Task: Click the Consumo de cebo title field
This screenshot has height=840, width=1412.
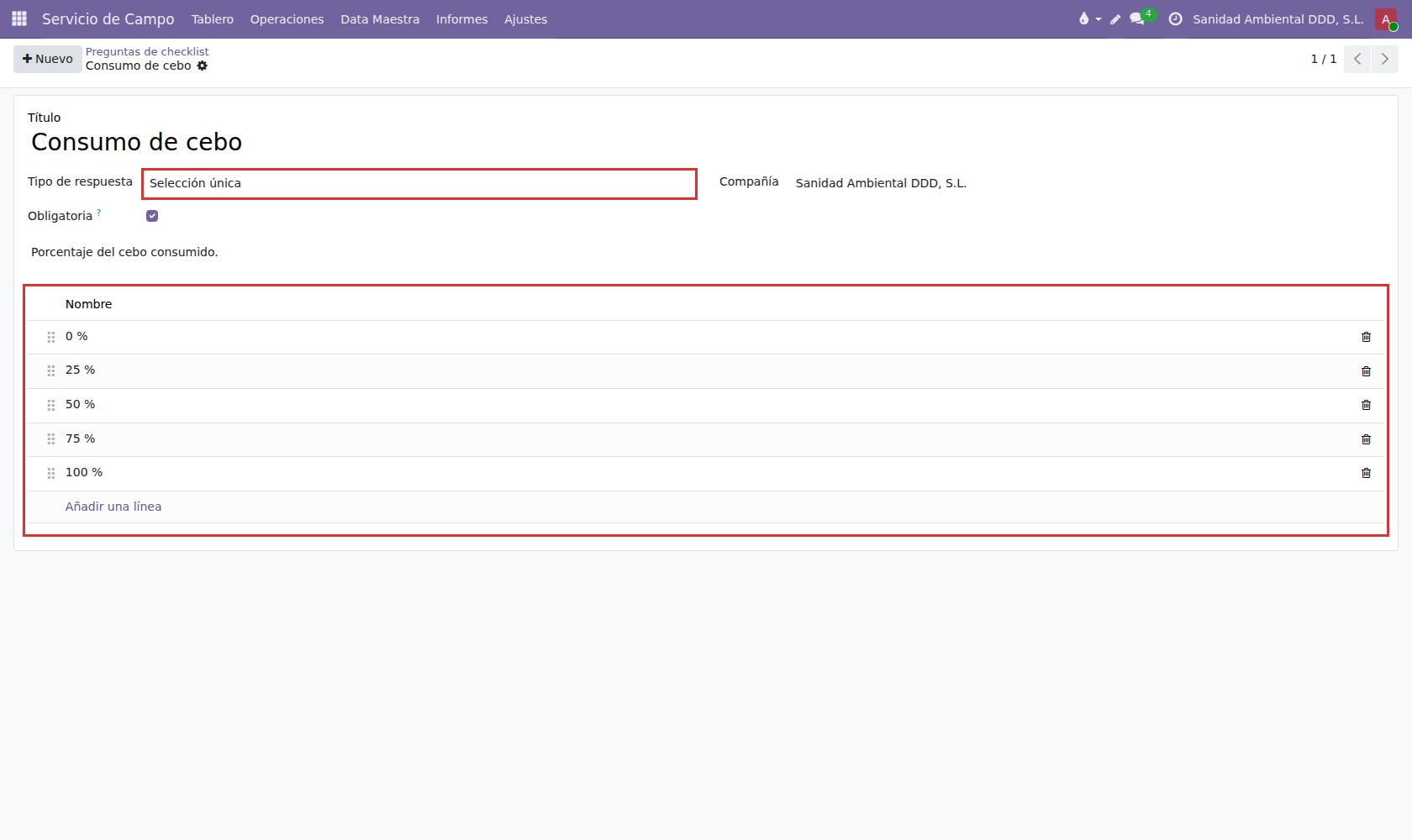Action: pyautogui.click(x=136, y=142)
